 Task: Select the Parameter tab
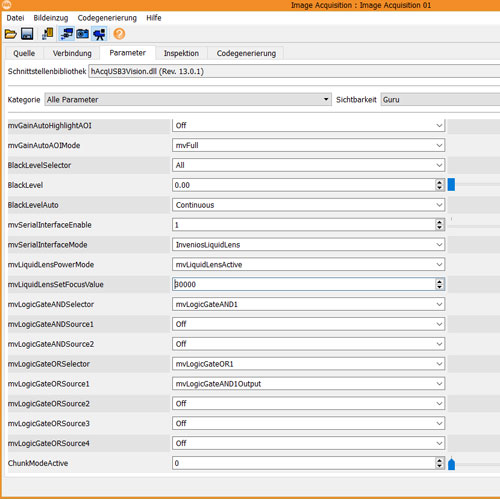128,53
